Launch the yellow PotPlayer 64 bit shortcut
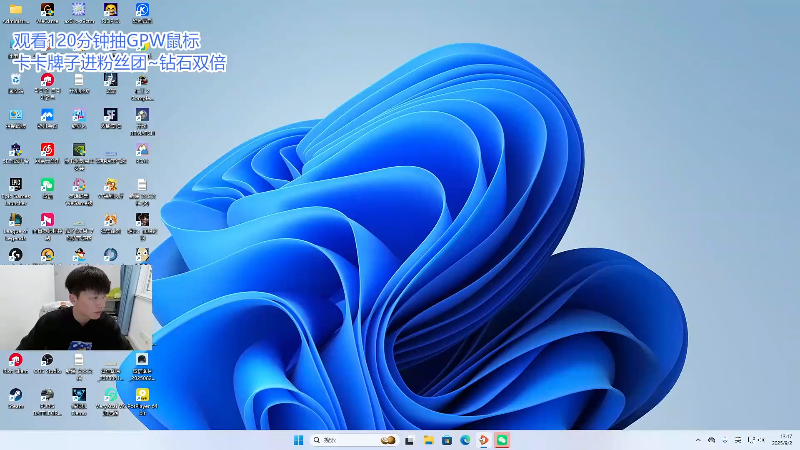Image resolution: width=800 pixels, height=450 pixels. click(142, 395)
